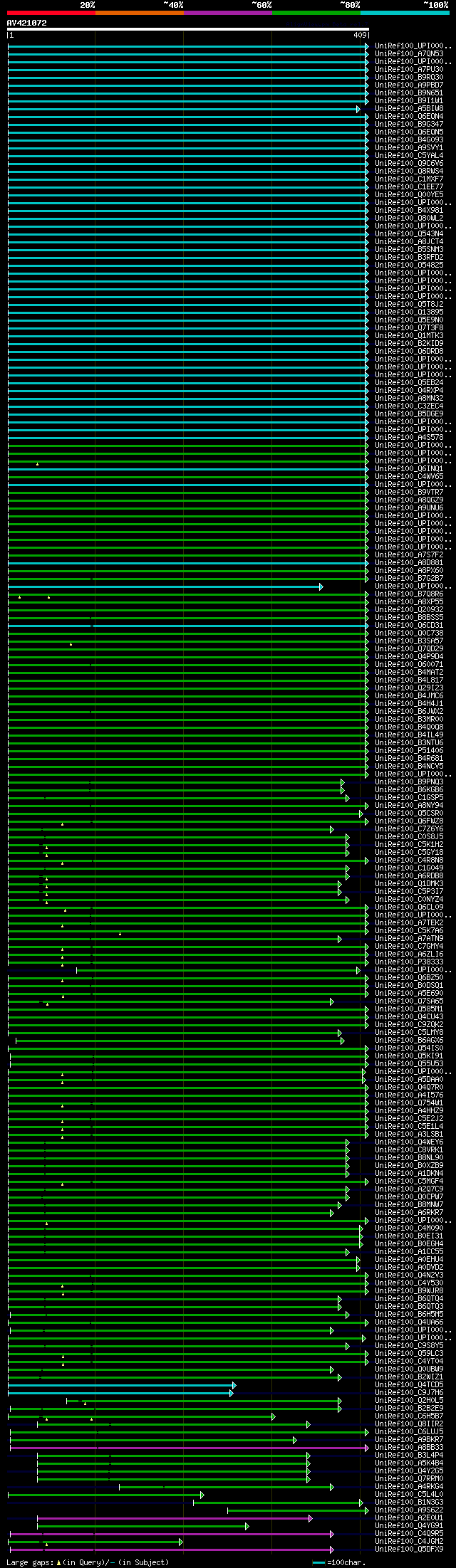
Task: Click the red 20% identity legend segment
Action: pos(51,12)
